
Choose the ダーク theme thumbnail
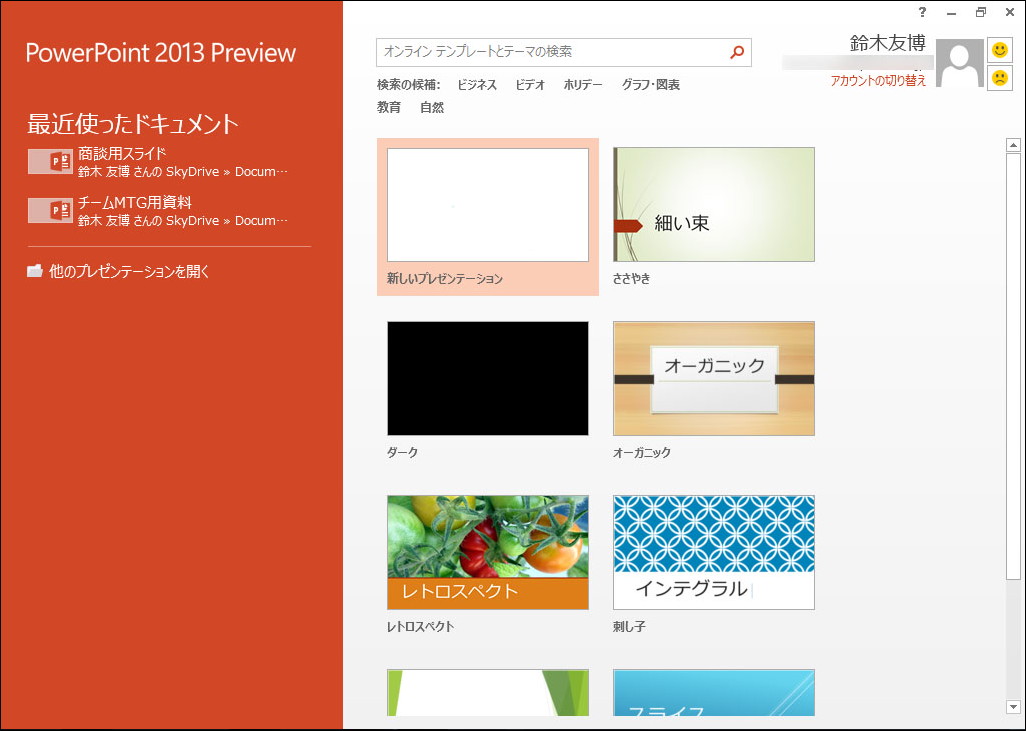[487, 378]
